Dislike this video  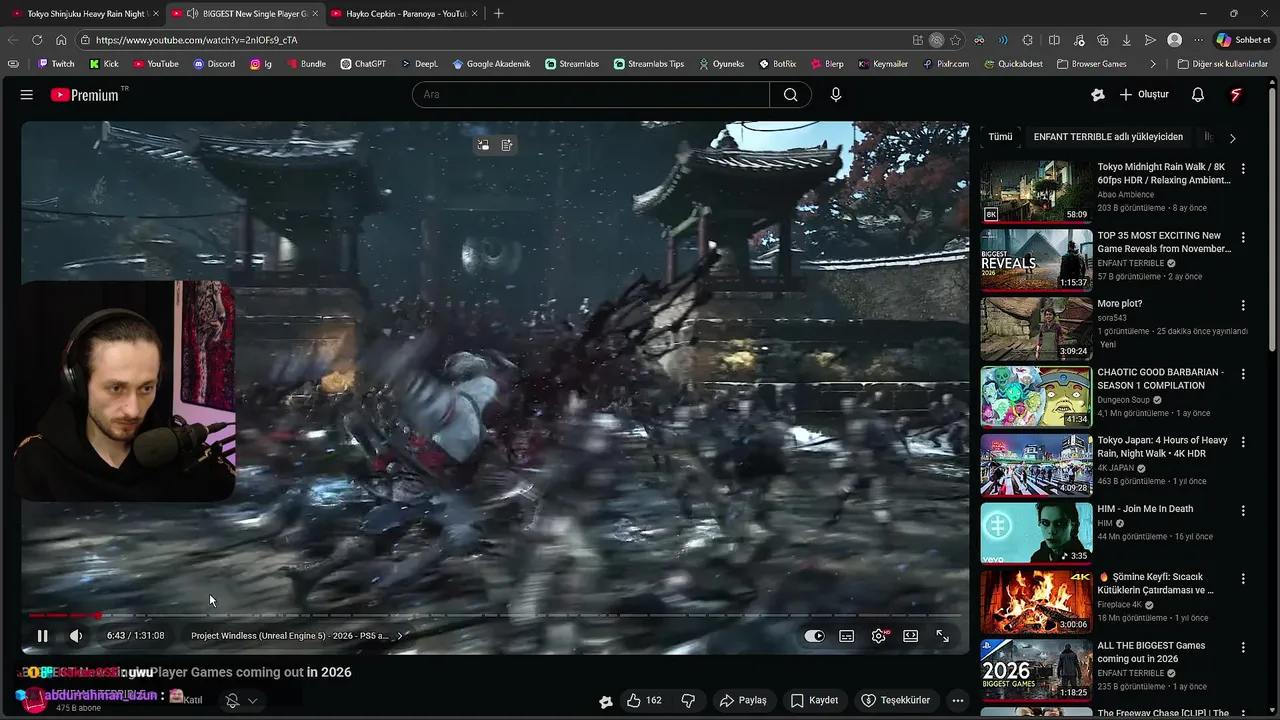pyautogui.click(x=688, y=700)
